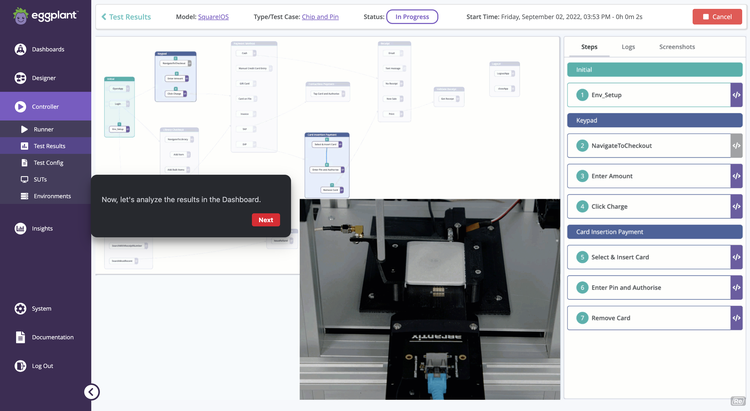The width and height of the screenshot is (750, 411).
Task: Open the Documentation icon
Action: (x=21, y=337)
